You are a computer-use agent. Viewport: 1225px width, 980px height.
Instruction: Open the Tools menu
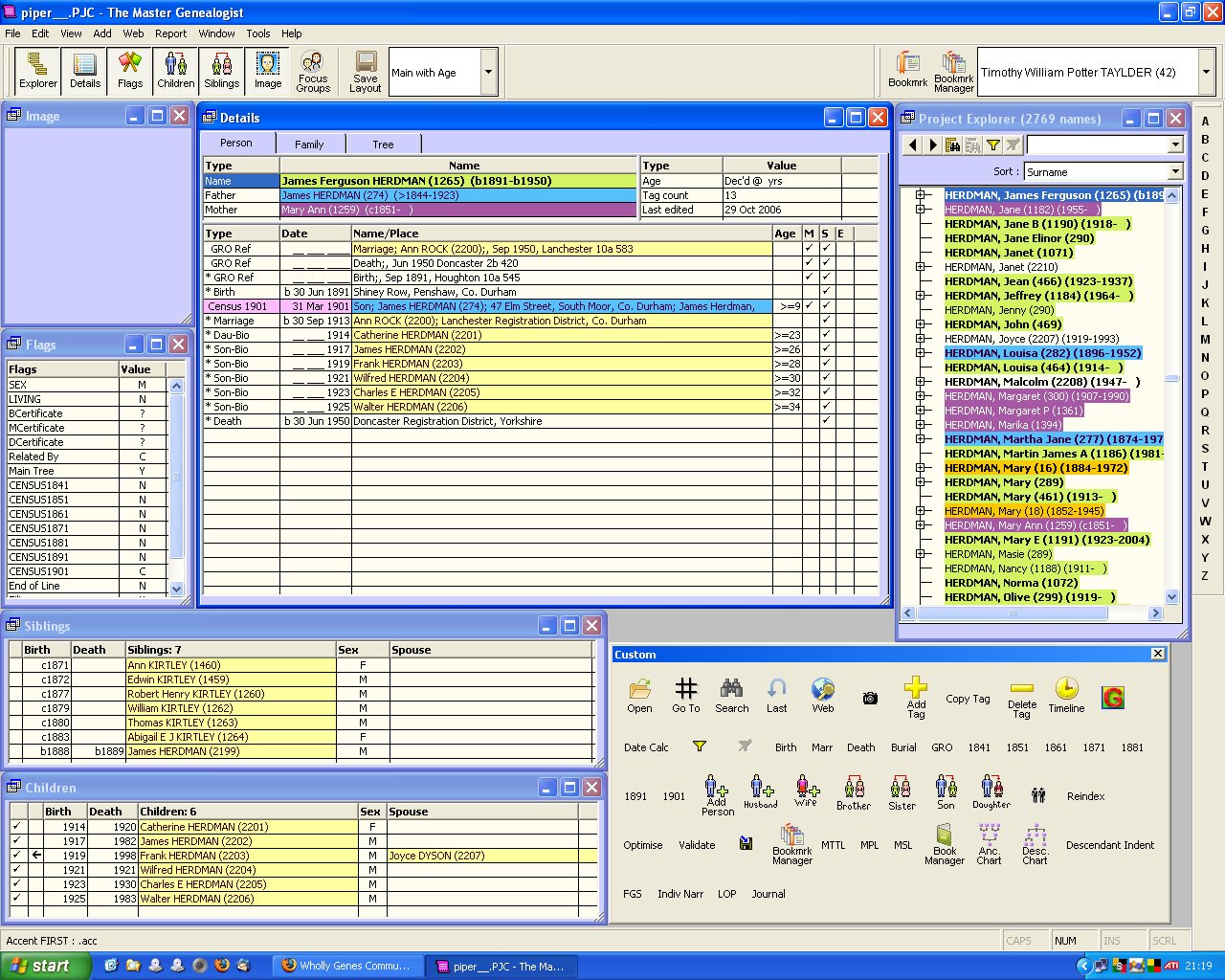pos(258,33)
